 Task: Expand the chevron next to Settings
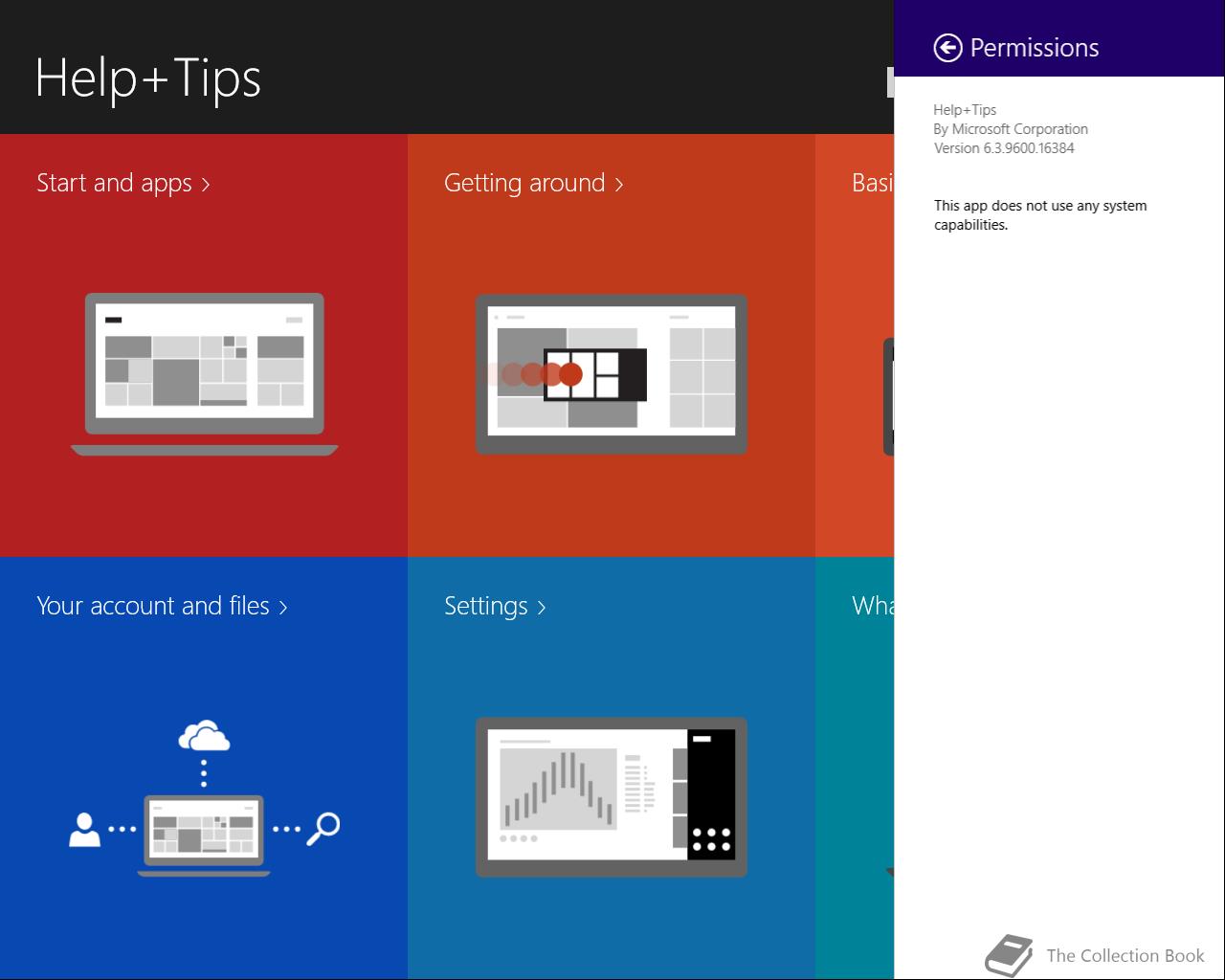coord(542,608)
